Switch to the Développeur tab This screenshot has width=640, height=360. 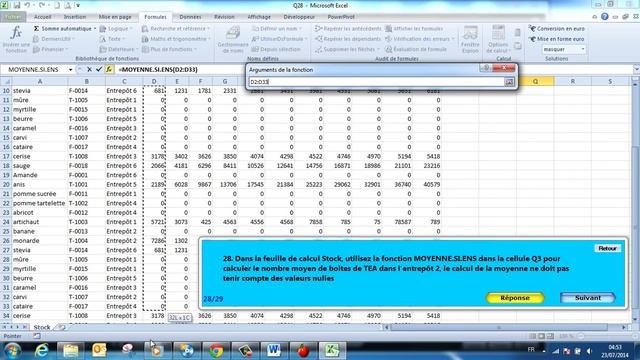click(299, 17)
